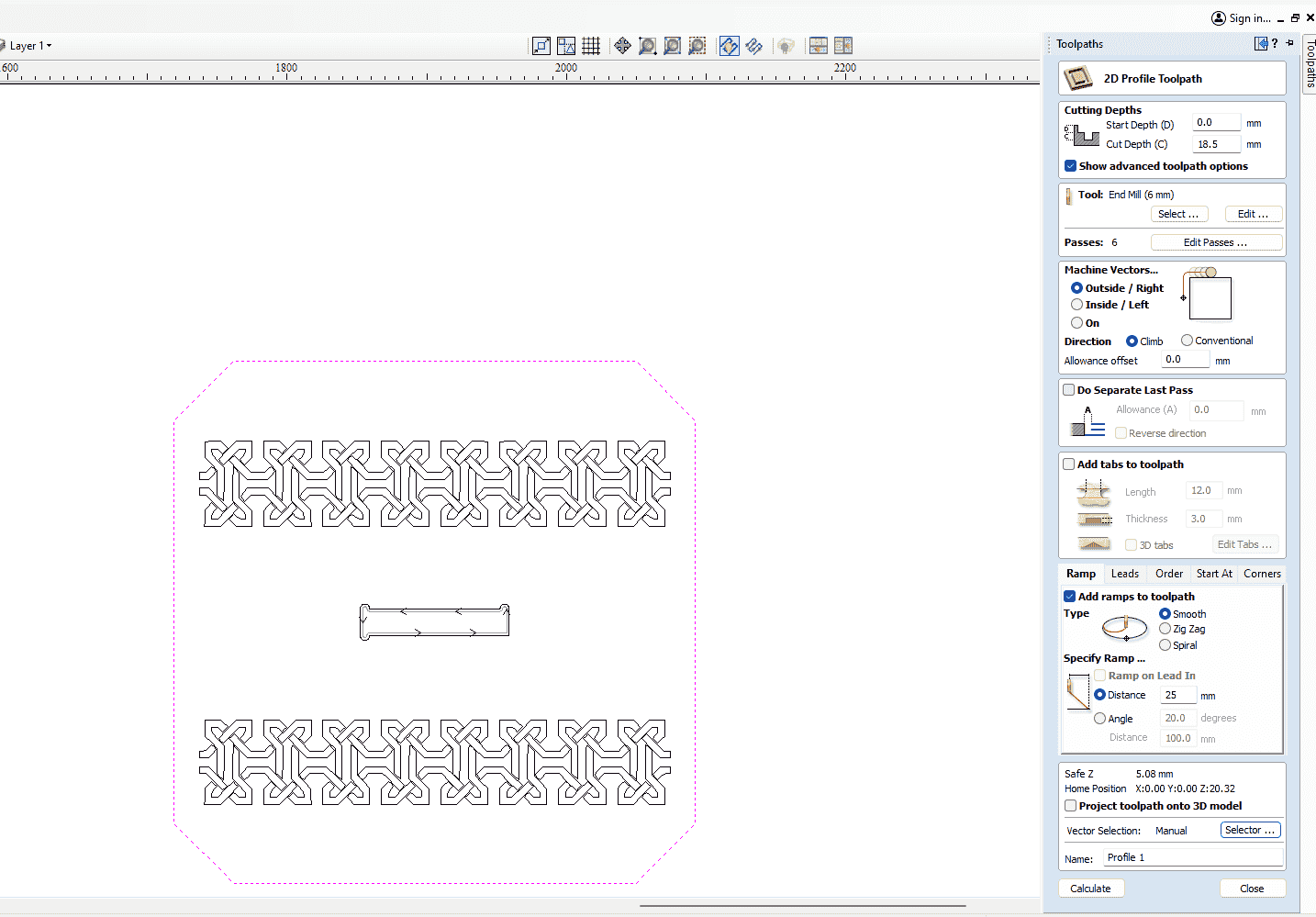Select the pan view (four-arrow) tool
The height and width of the screenshot is (917, 1316).
622,46
